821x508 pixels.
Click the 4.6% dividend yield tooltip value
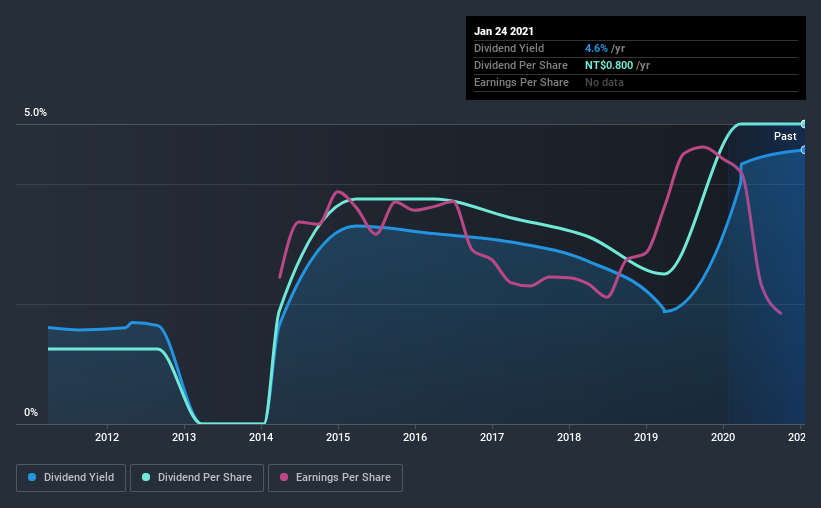click(596, 48)
